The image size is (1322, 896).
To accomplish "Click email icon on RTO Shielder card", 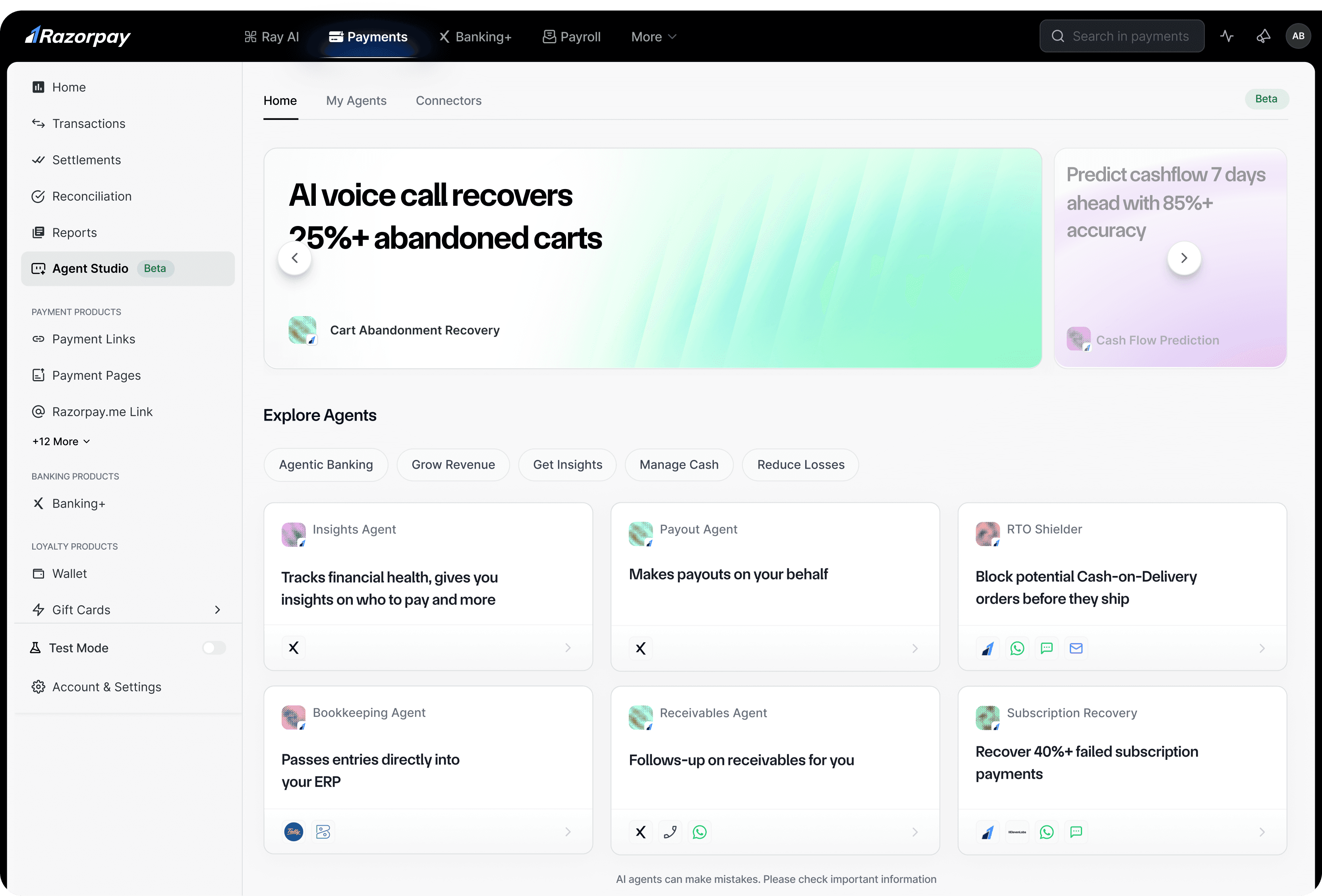I will 1076,648.
